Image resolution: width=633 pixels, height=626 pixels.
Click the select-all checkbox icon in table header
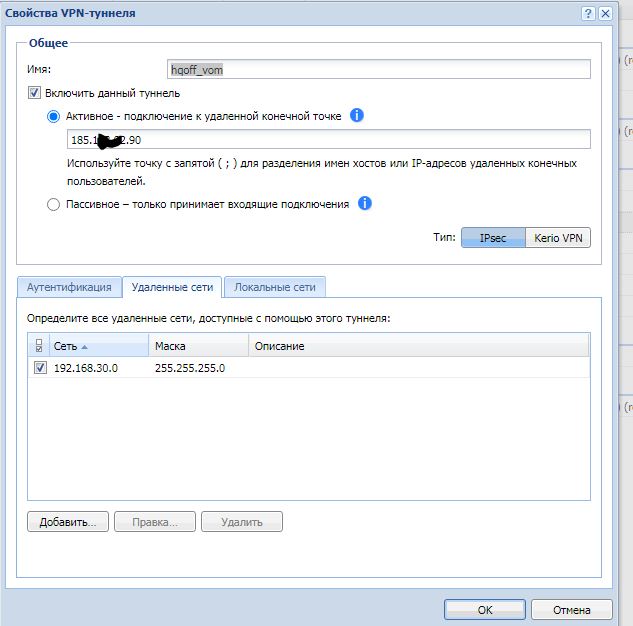[x=39, y=345]
